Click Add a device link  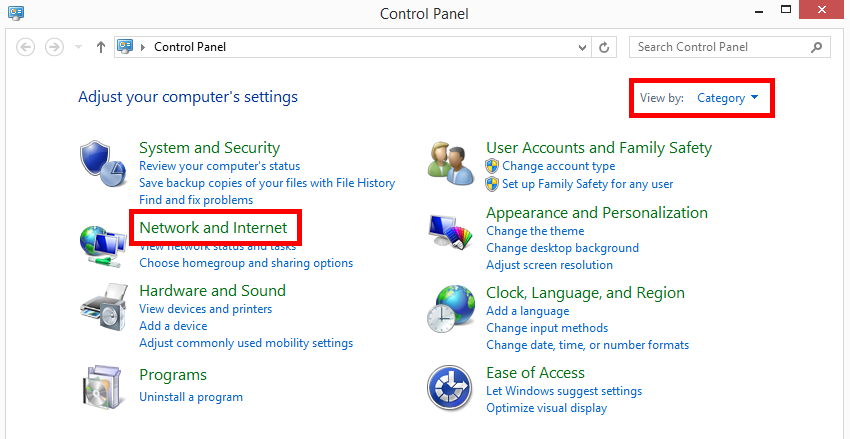(x=173, y=326)
